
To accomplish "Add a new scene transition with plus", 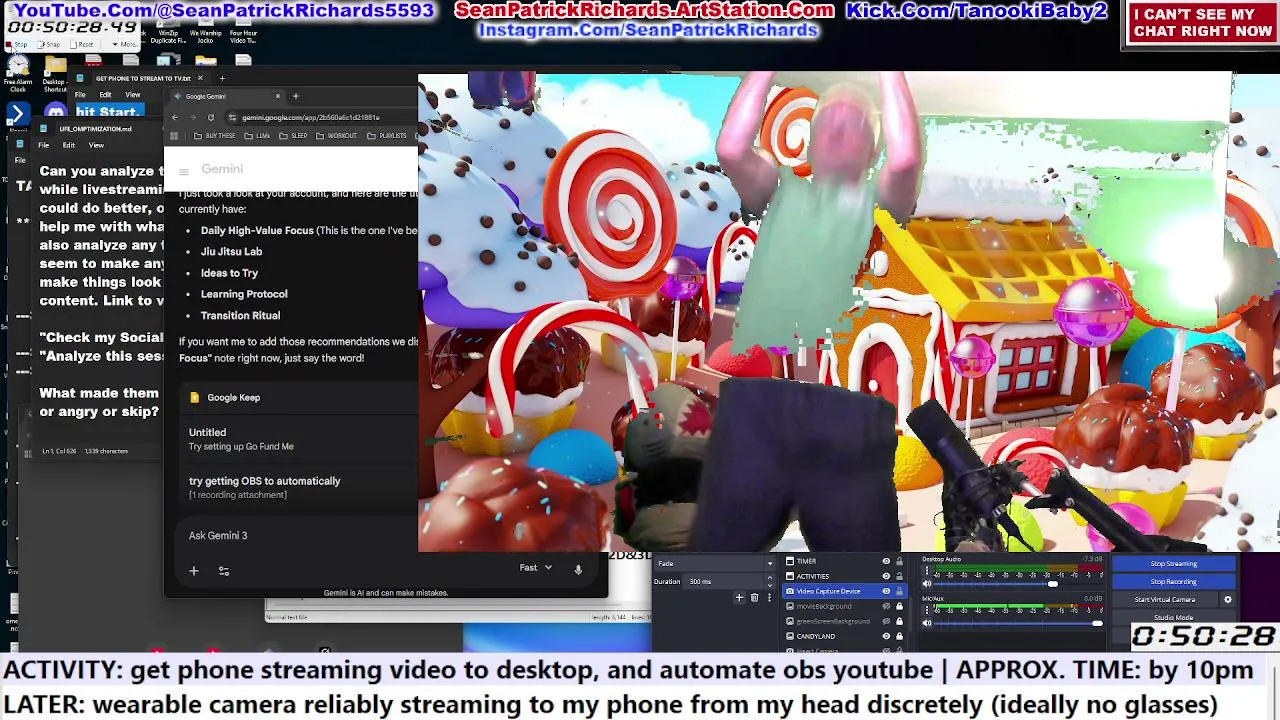I will pyautogui.click(x=739, y=598).
